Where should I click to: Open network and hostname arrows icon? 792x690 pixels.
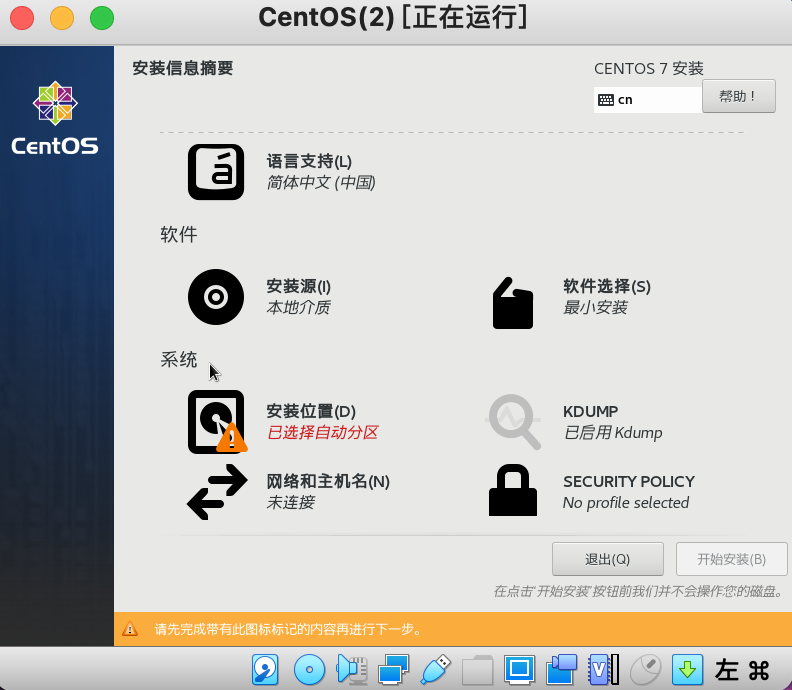coord(217,491)
